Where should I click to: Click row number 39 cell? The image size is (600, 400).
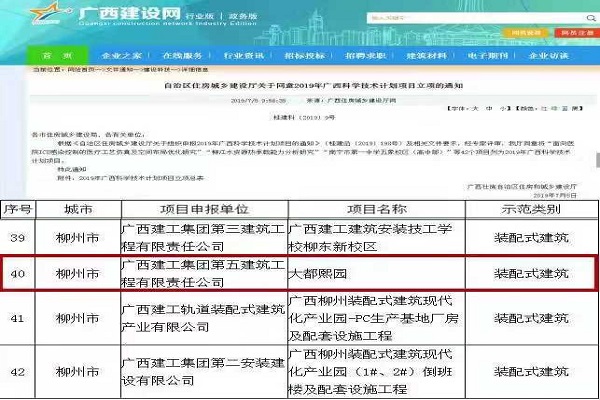pos(18,237)
